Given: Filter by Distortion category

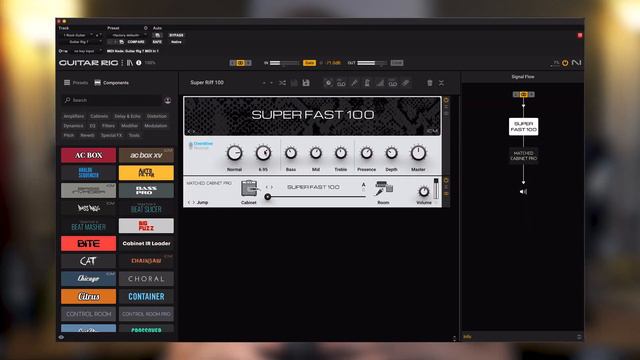Looking at the screenshot, I should coord(157,116).
